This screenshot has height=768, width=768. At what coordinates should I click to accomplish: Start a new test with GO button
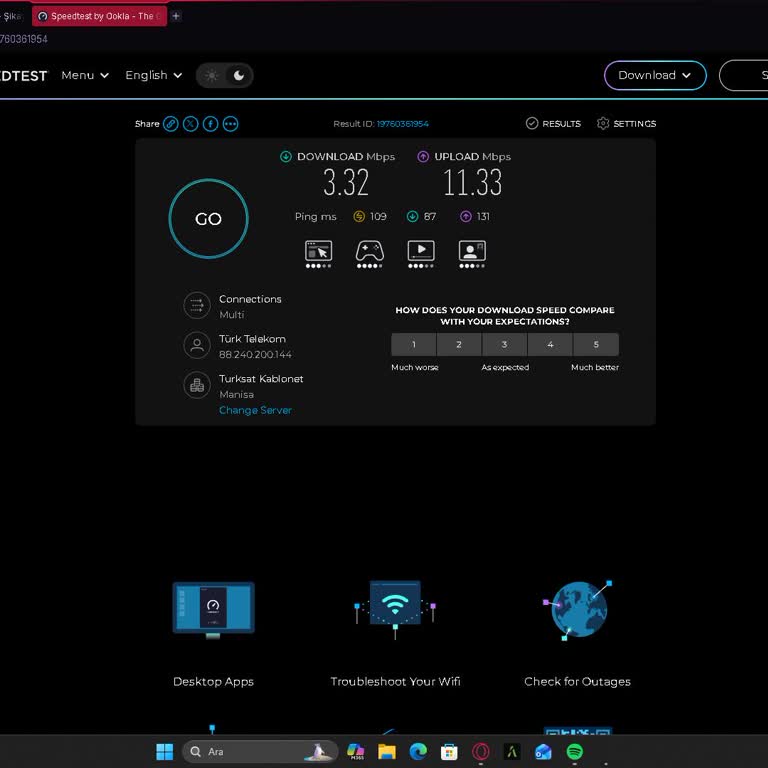(x=209, y=218)
